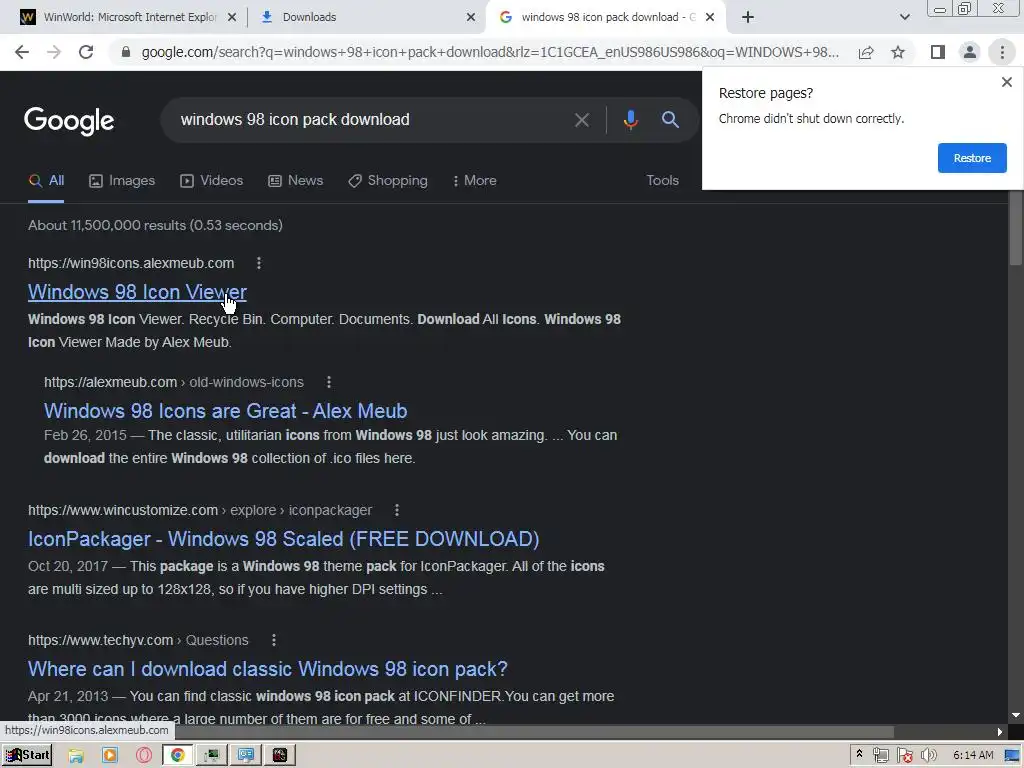Click horizontal scroll right arrow
Image resolution: width=1024 pixels, height=768 pixels.
(999, 731)
